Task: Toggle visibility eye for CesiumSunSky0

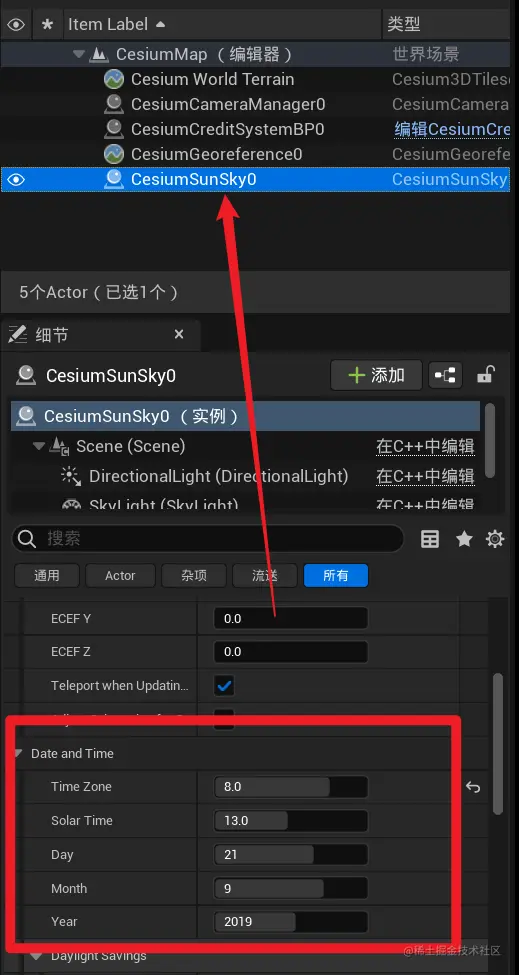Action: pos(16,180)
